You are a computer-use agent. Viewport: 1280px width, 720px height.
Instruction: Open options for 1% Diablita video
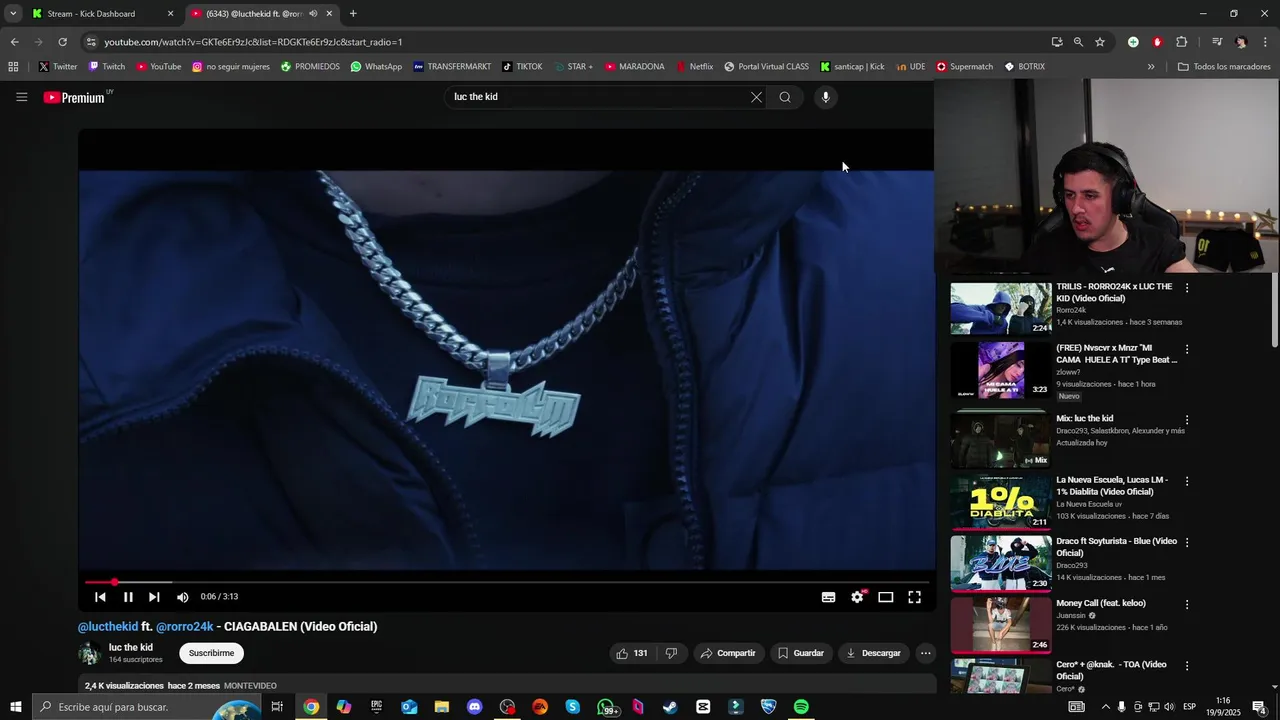tap(1187, 481)
